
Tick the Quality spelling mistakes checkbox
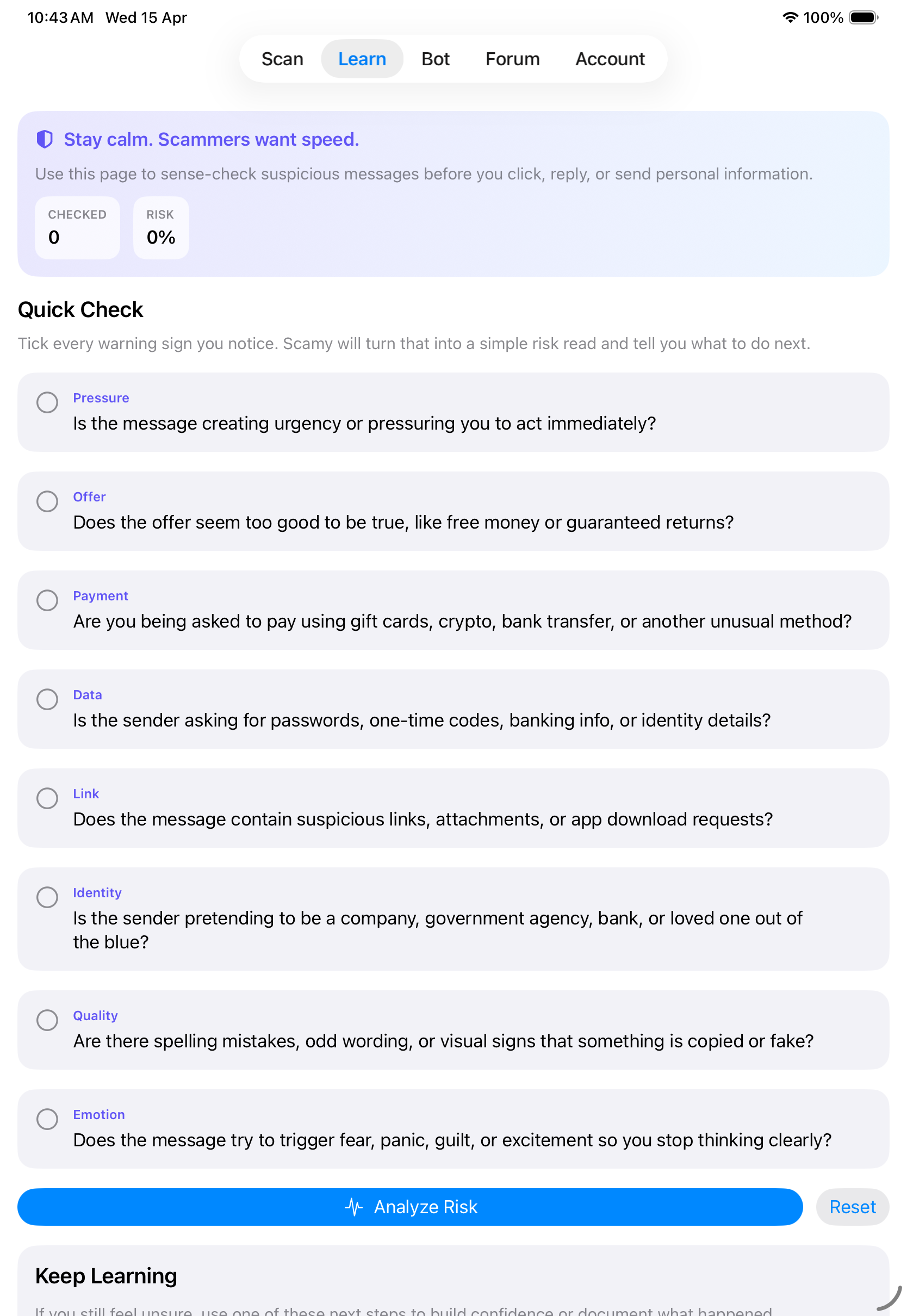click(47, 1021)
